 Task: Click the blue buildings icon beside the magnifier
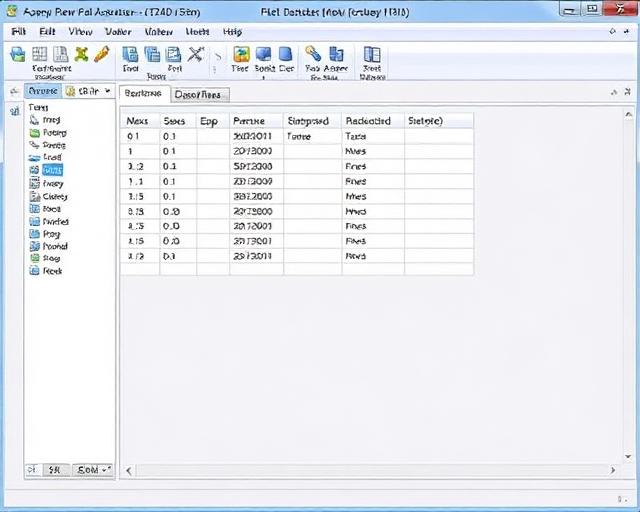tap(336, 54)
